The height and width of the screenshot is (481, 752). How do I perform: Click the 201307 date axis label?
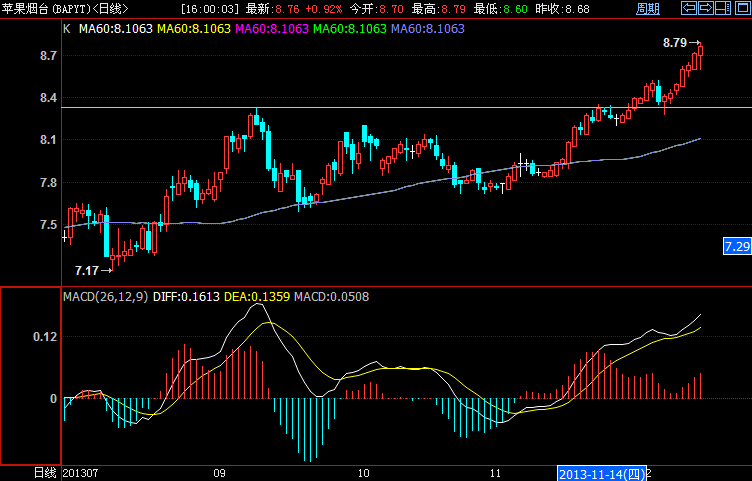[x=80, y=473]
